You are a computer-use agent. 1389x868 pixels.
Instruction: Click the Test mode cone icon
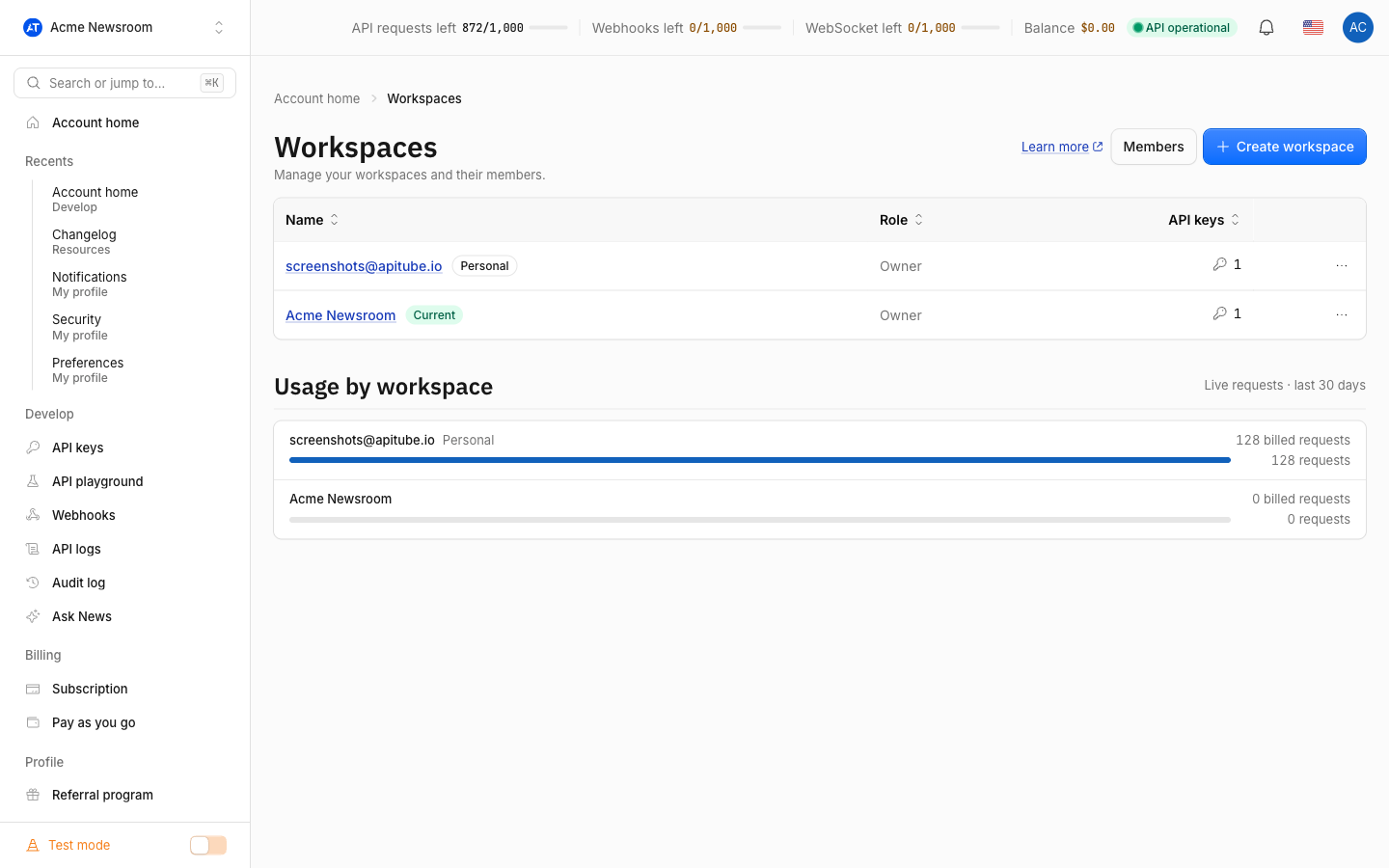[x=33, y=845]
